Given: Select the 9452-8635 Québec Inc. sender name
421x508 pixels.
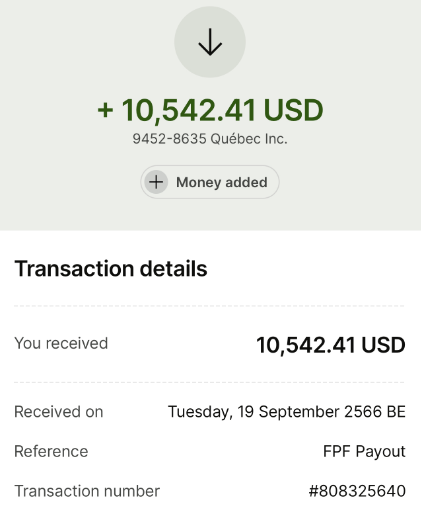Looking at the screenshot, I should tap(210, 139).
